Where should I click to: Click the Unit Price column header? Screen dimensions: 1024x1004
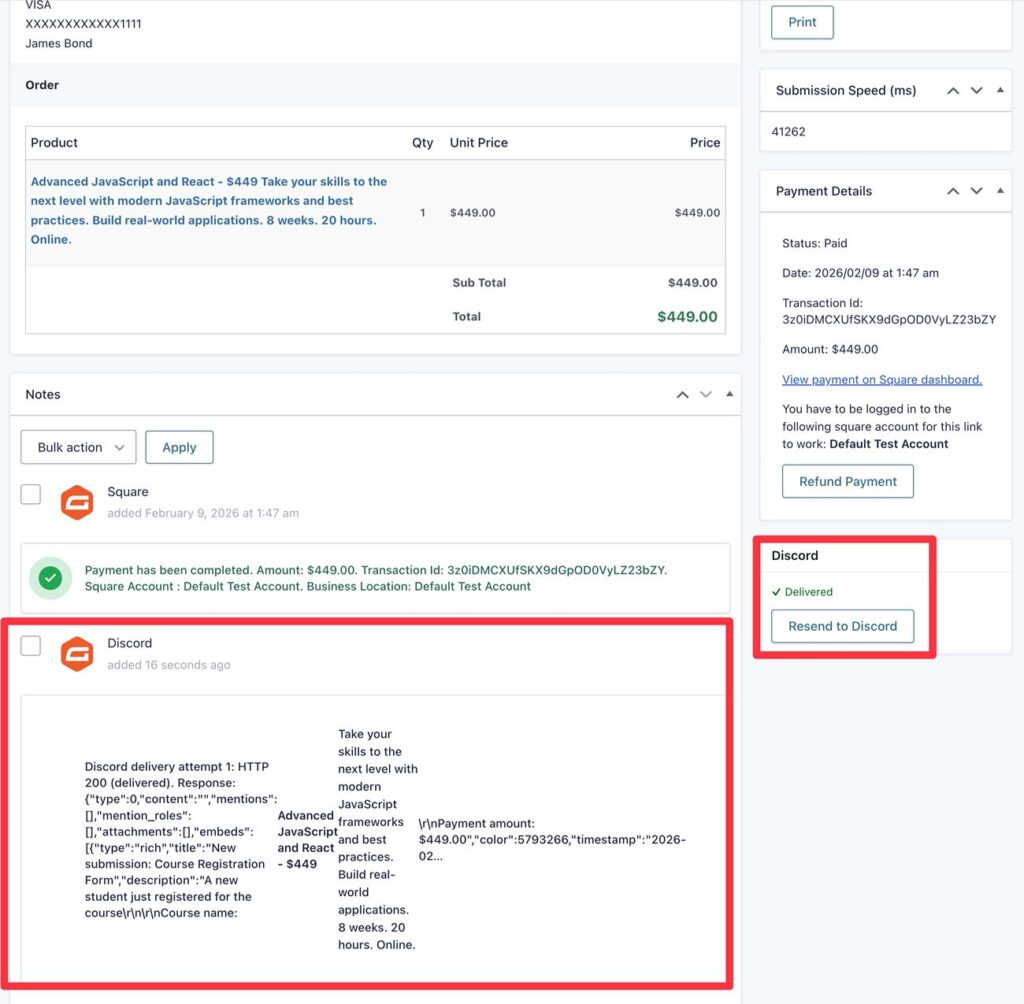tap(479, 142)
